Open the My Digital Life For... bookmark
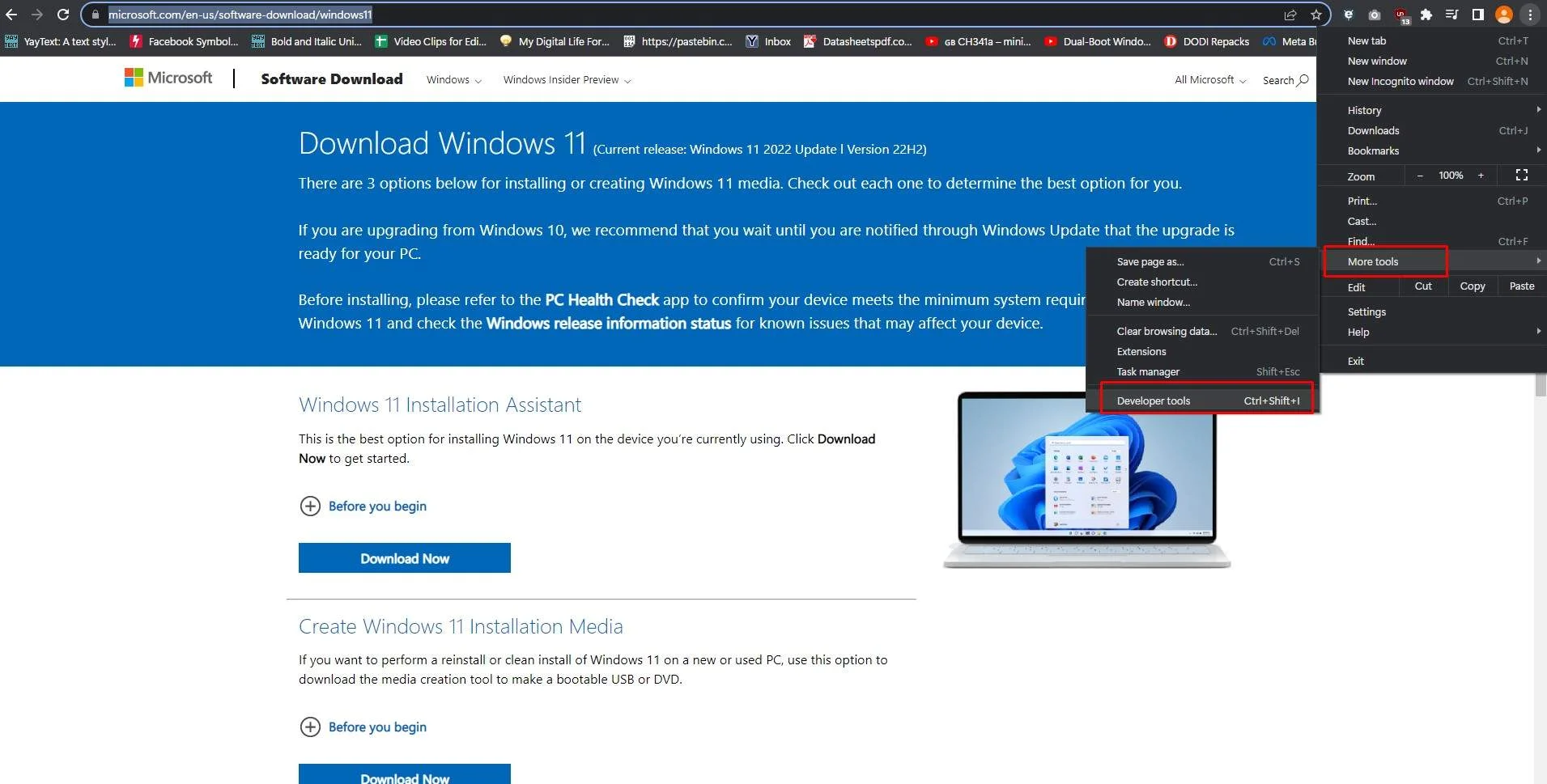This screenshot has height=784, width=1547. [x=555, y=41]
